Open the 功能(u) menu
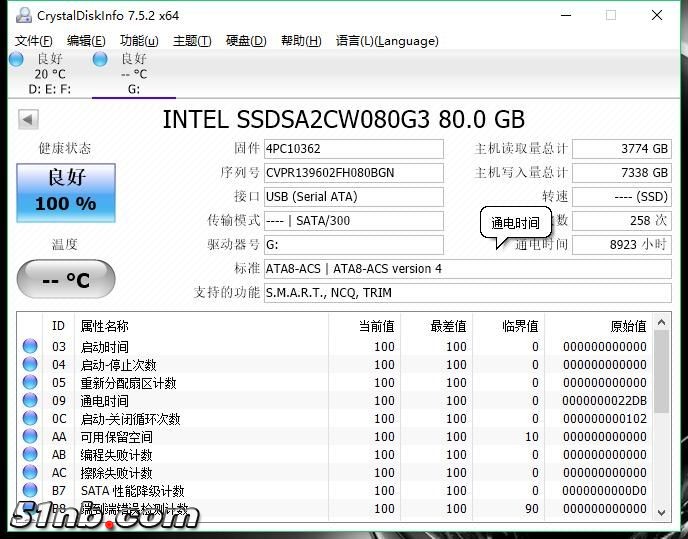This screenshot has width=688, height=539. click(139, 41)
